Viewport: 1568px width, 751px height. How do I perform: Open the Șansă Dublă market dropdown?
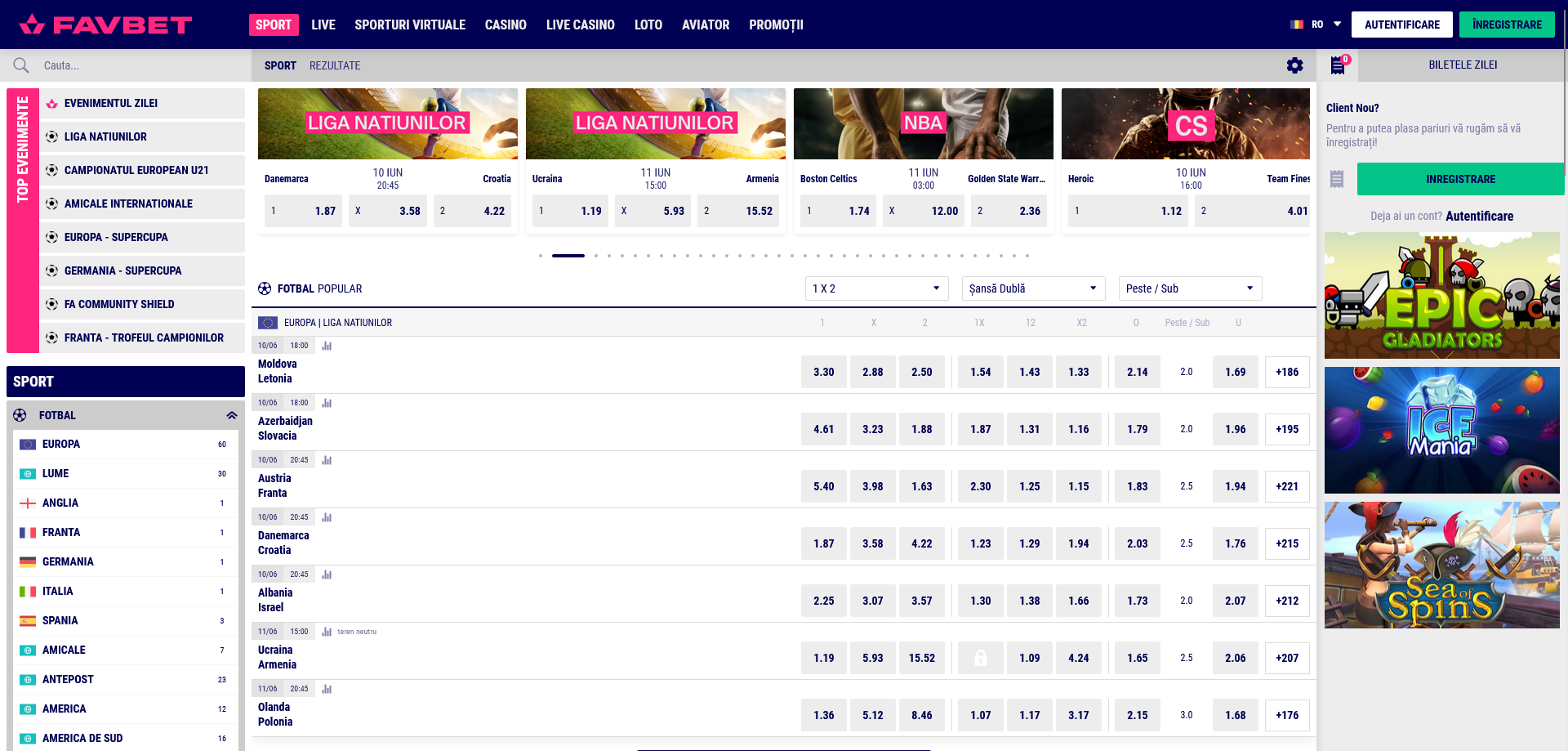coord(1033,288)
